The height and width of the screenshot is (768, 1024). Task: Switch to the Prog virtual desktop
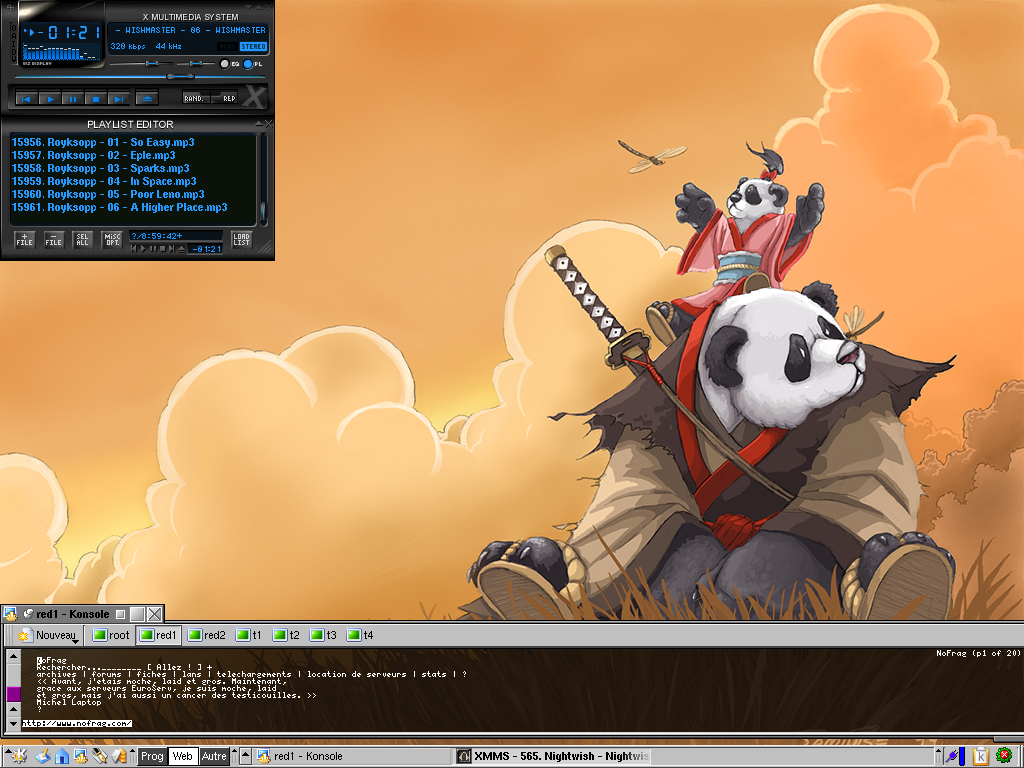pos(152,756)
